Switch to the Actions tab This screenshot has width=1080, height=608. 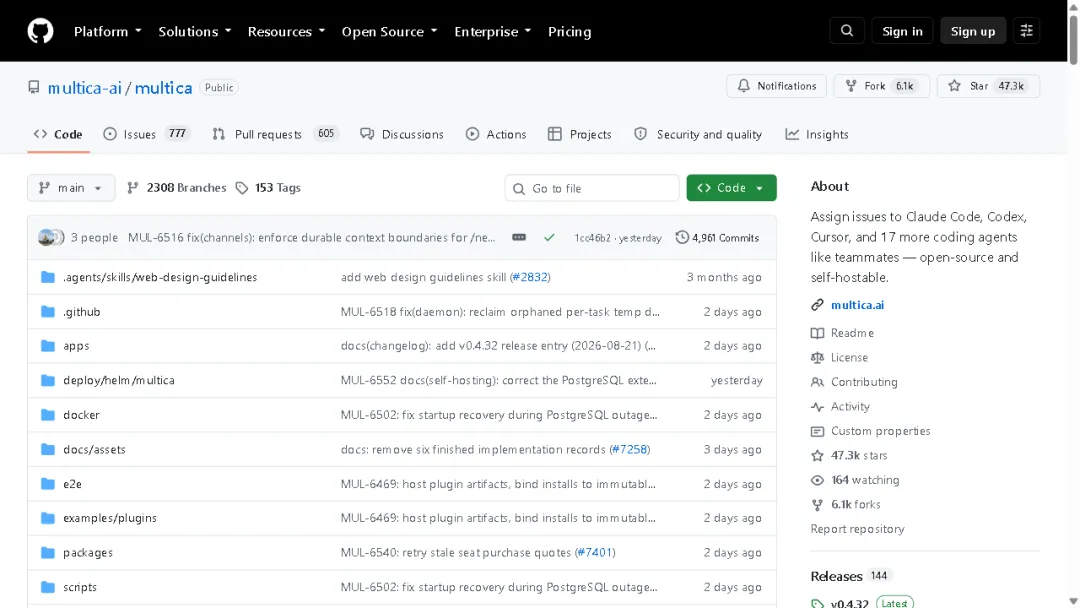(x=496, y=134)
